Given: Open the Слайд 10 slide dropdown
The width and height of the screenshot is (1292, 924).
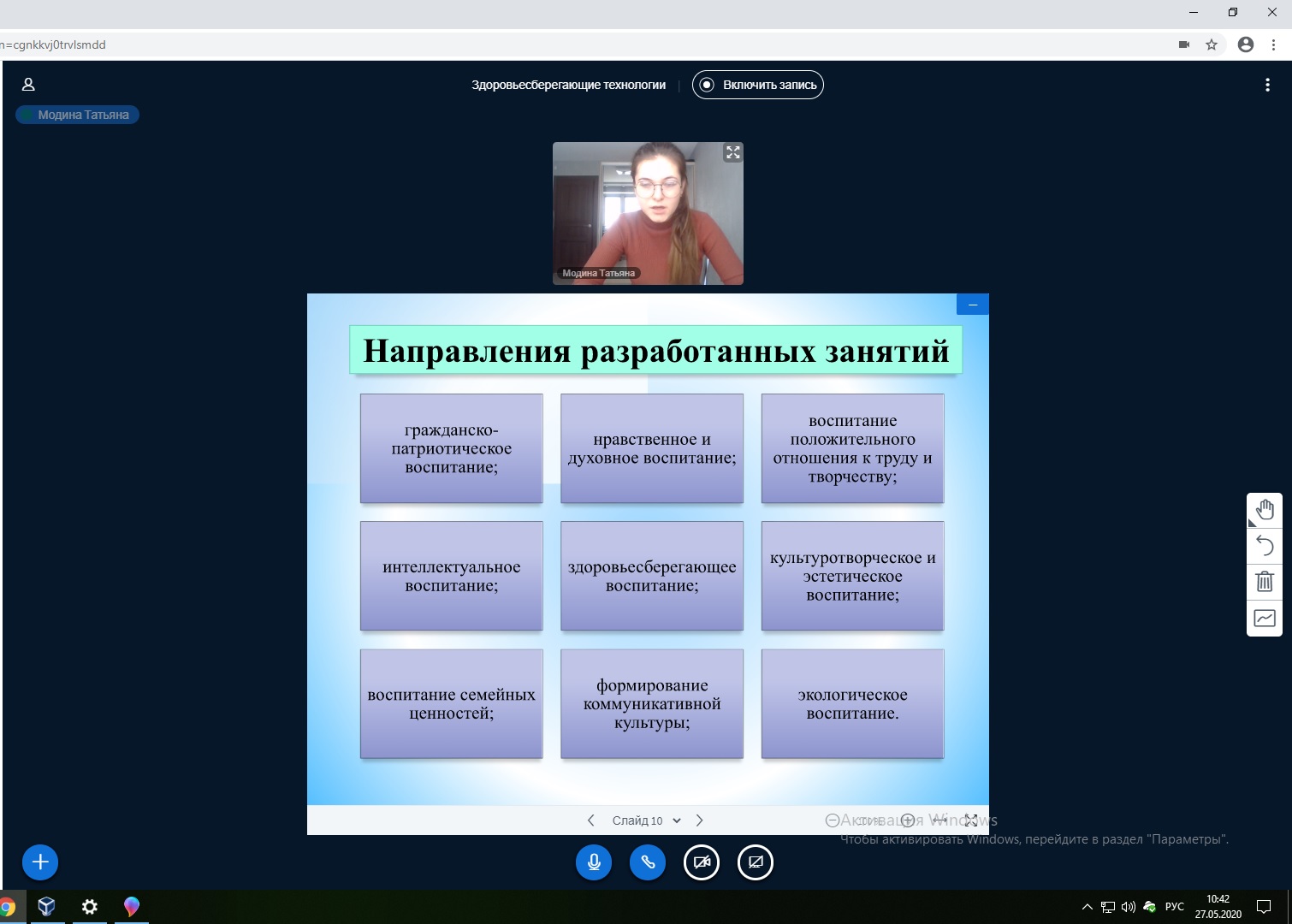Looking at the screenshot, I should (646, 820).
